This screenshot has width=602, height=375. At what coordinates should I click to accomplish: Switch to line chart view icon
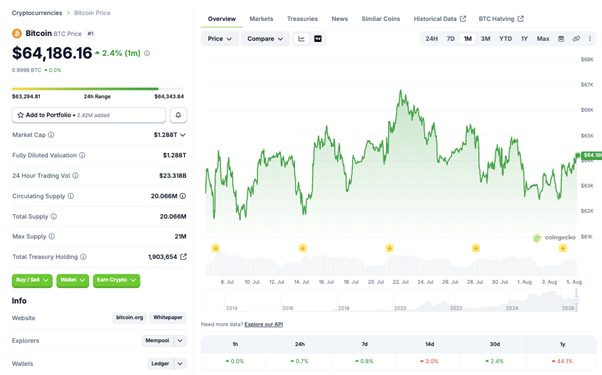(302, 39)
